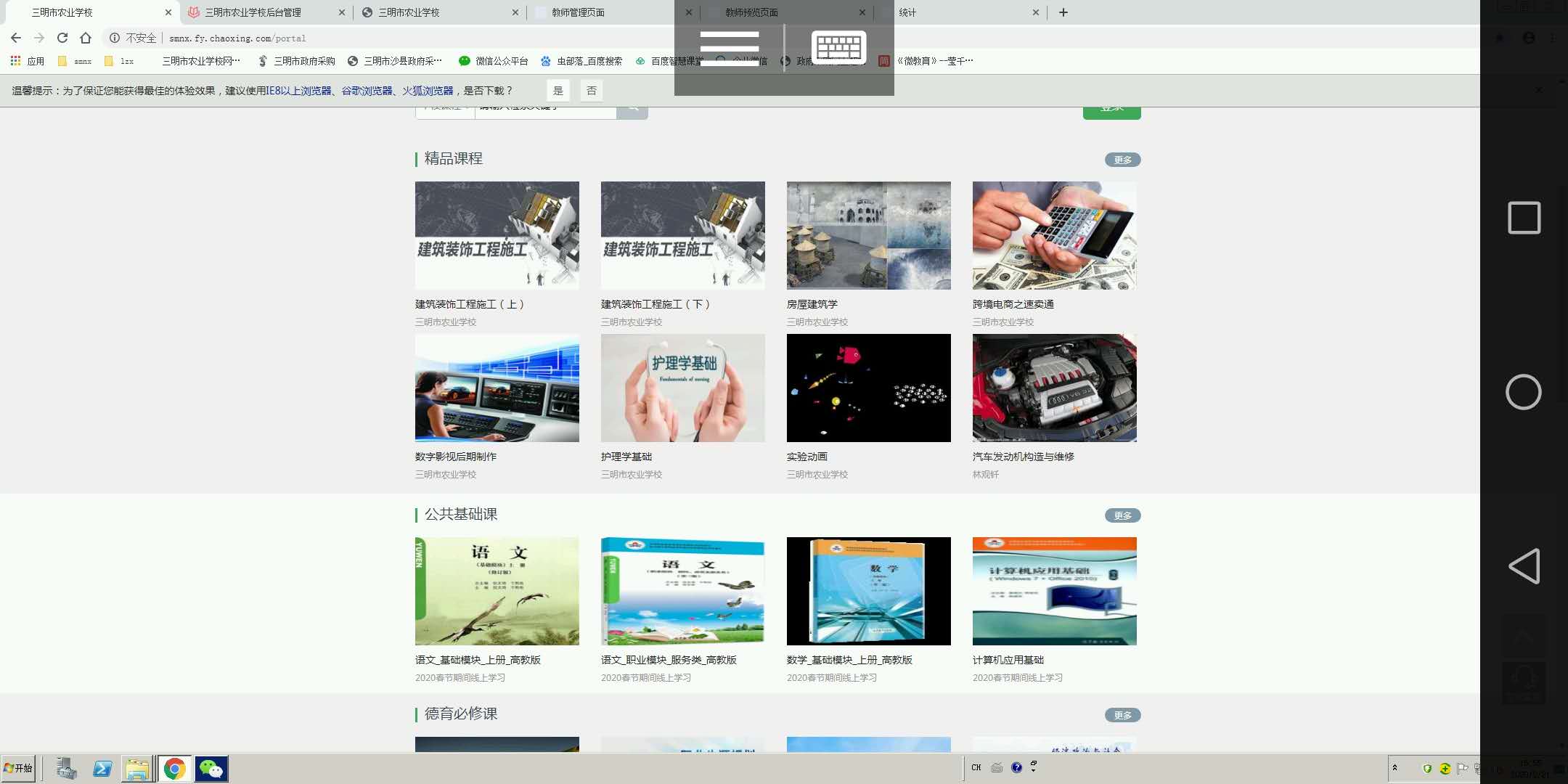Open the 护理学基础 course thumbnail
This screenshot has height=784, width=1568.
pyautogui.click(x=682, y=388)
